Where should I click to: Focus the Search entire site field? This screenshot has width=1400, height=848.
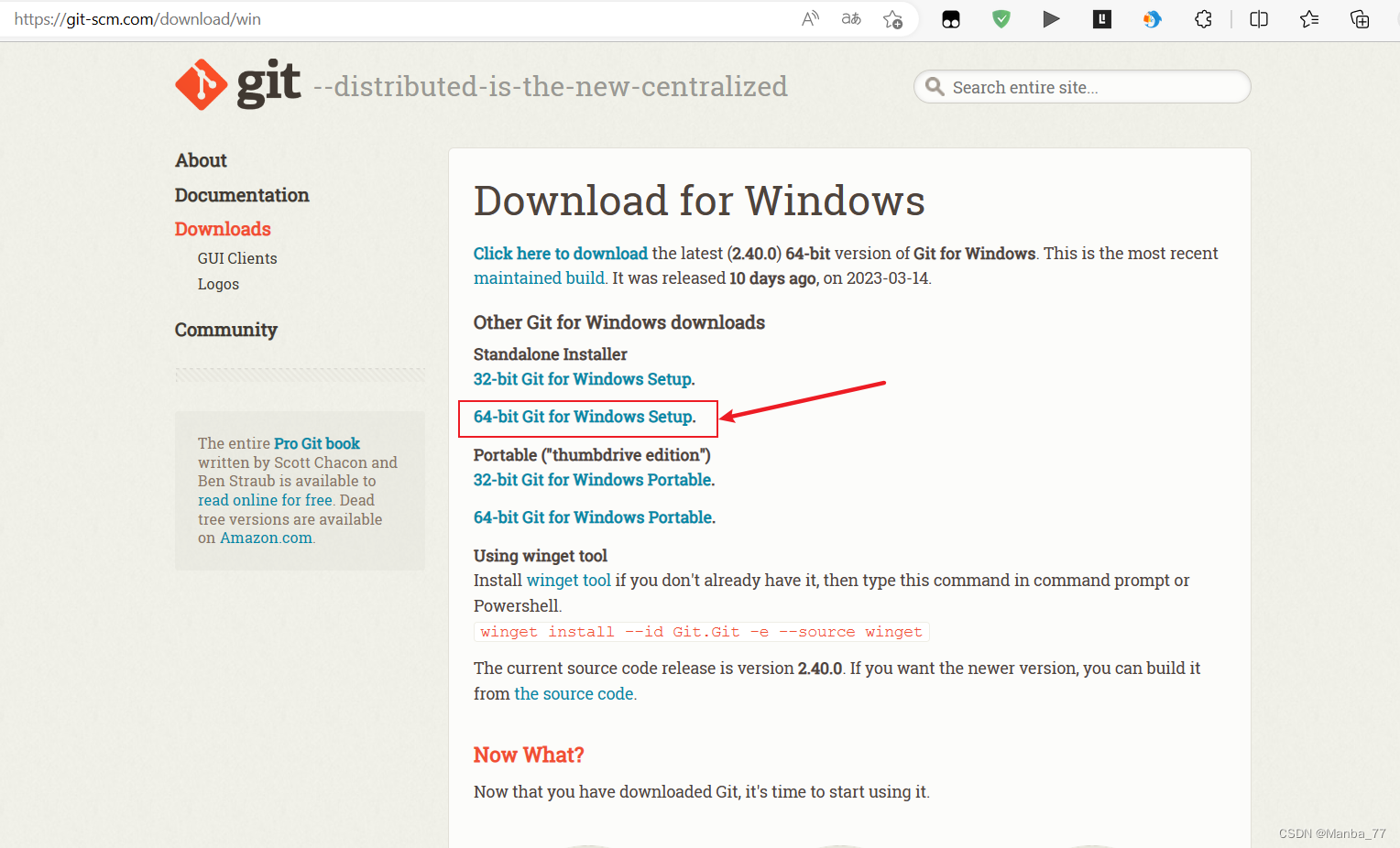pos(1082,87)
